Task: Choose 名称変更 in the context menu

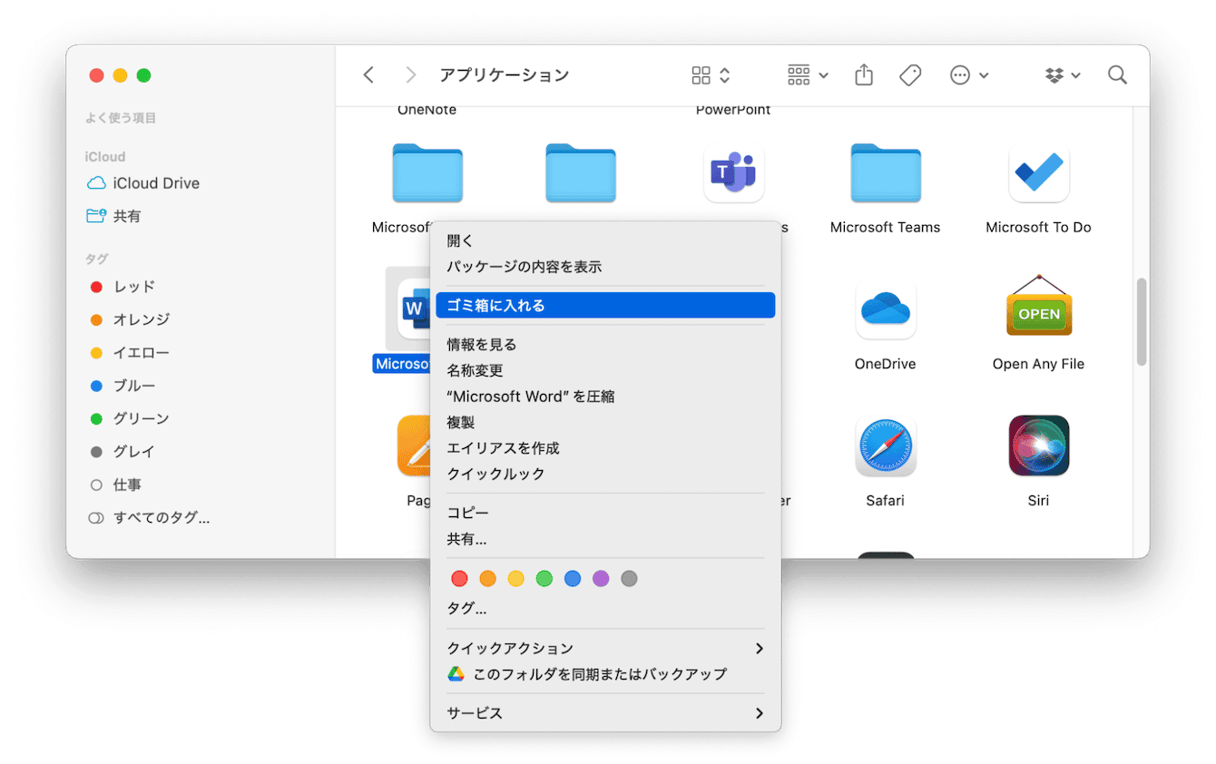Action: 475,370
